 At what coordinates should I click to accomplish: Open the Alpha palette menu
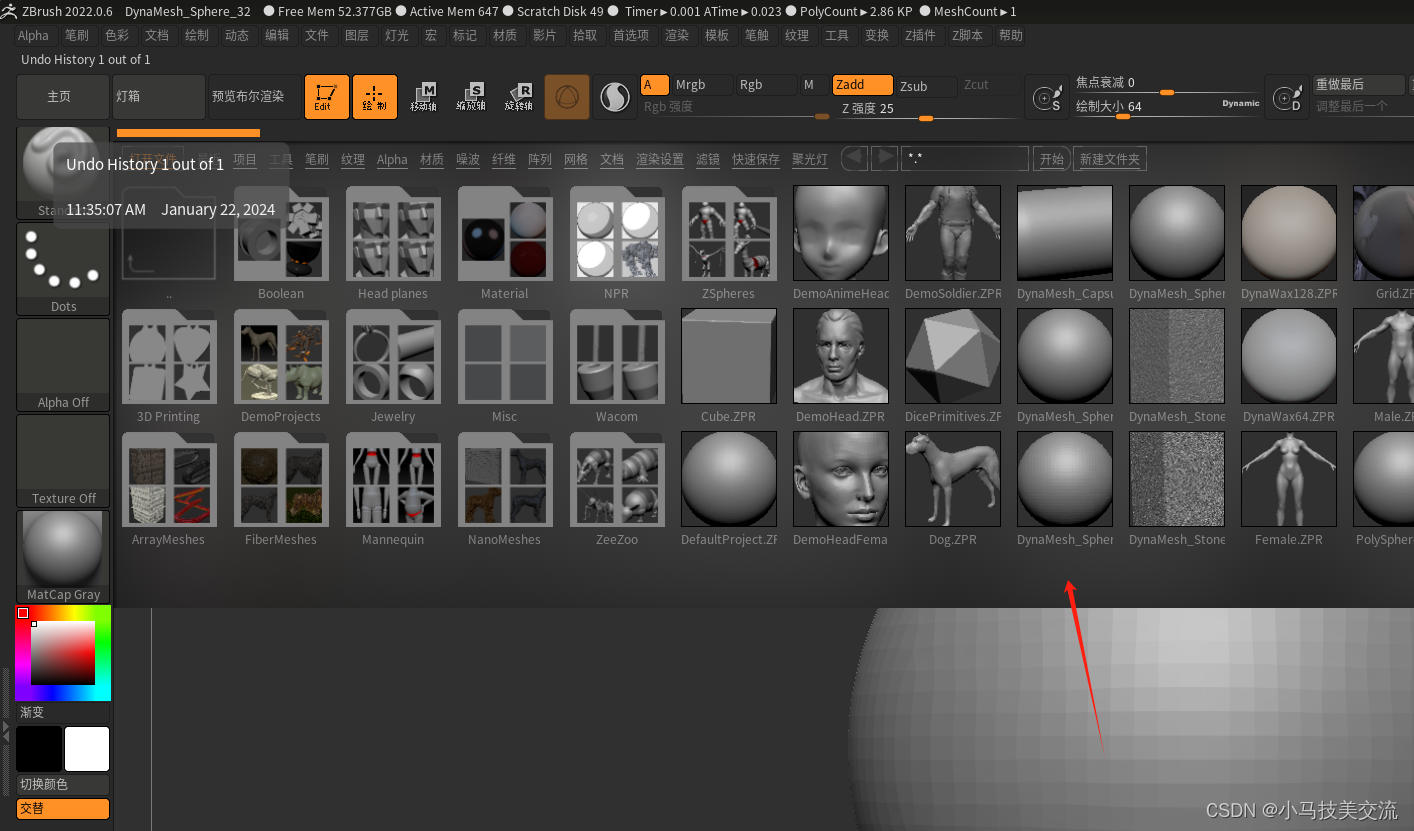pos(33,35)
